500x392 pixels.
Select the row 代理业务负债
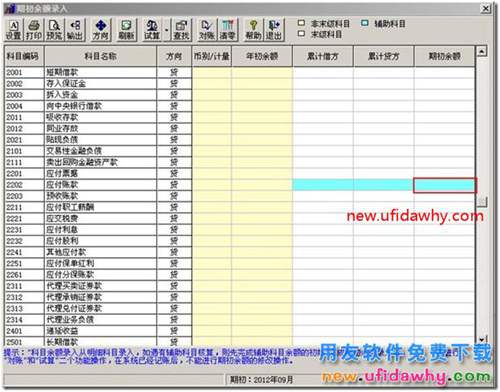pos(240,320)
